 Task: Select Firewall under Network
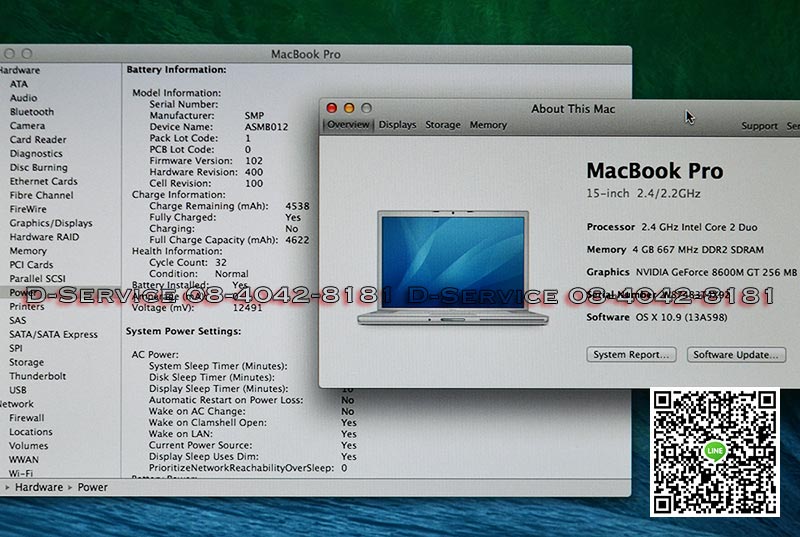click(27, 418)
